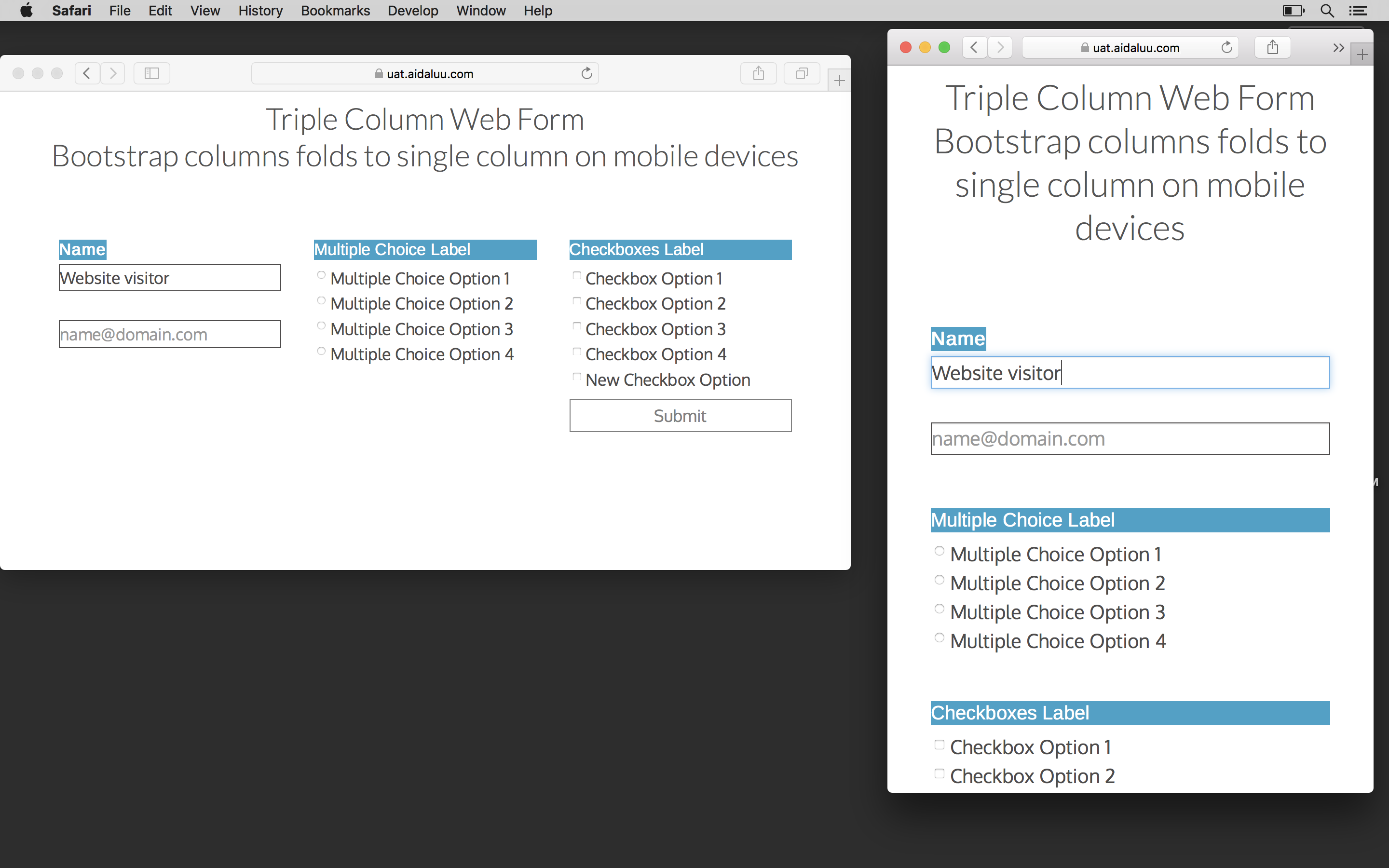Image resolution: width=1389 pixels, height=868 pixels.
Task: Tick Checkbox Option 2 in right window
Action: 939,774
